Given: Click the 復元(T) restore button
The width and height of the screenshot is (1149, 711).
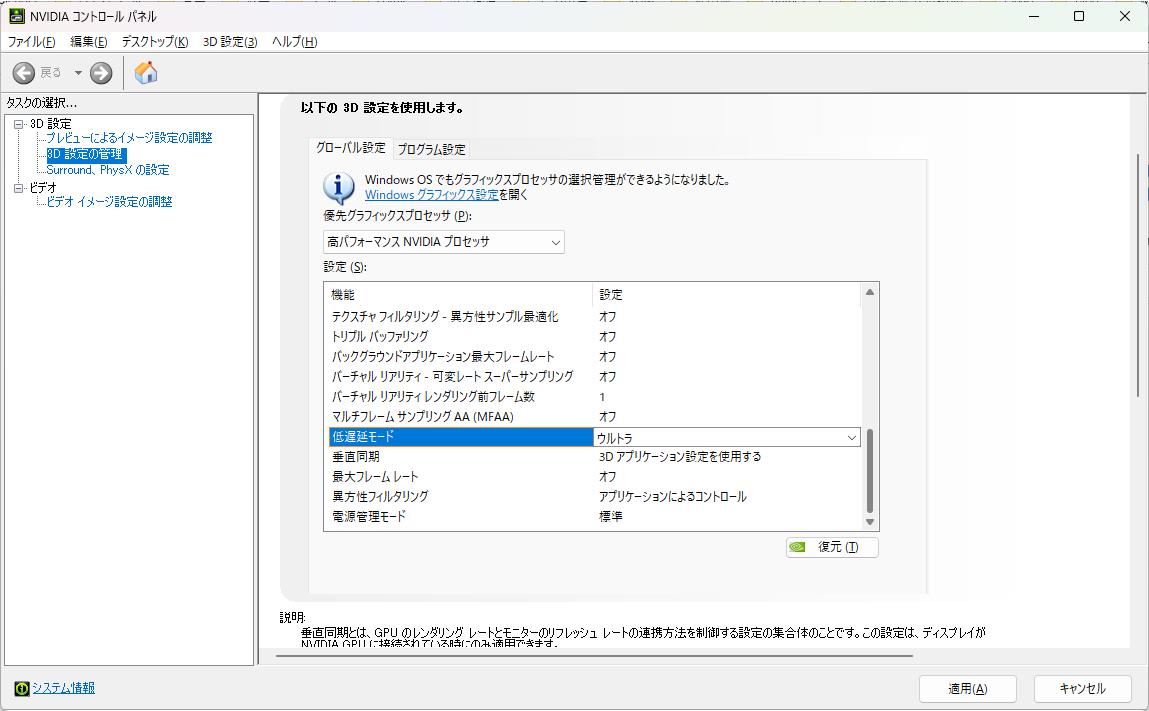Looking at the screenshot, I should (x=832, y=547).
